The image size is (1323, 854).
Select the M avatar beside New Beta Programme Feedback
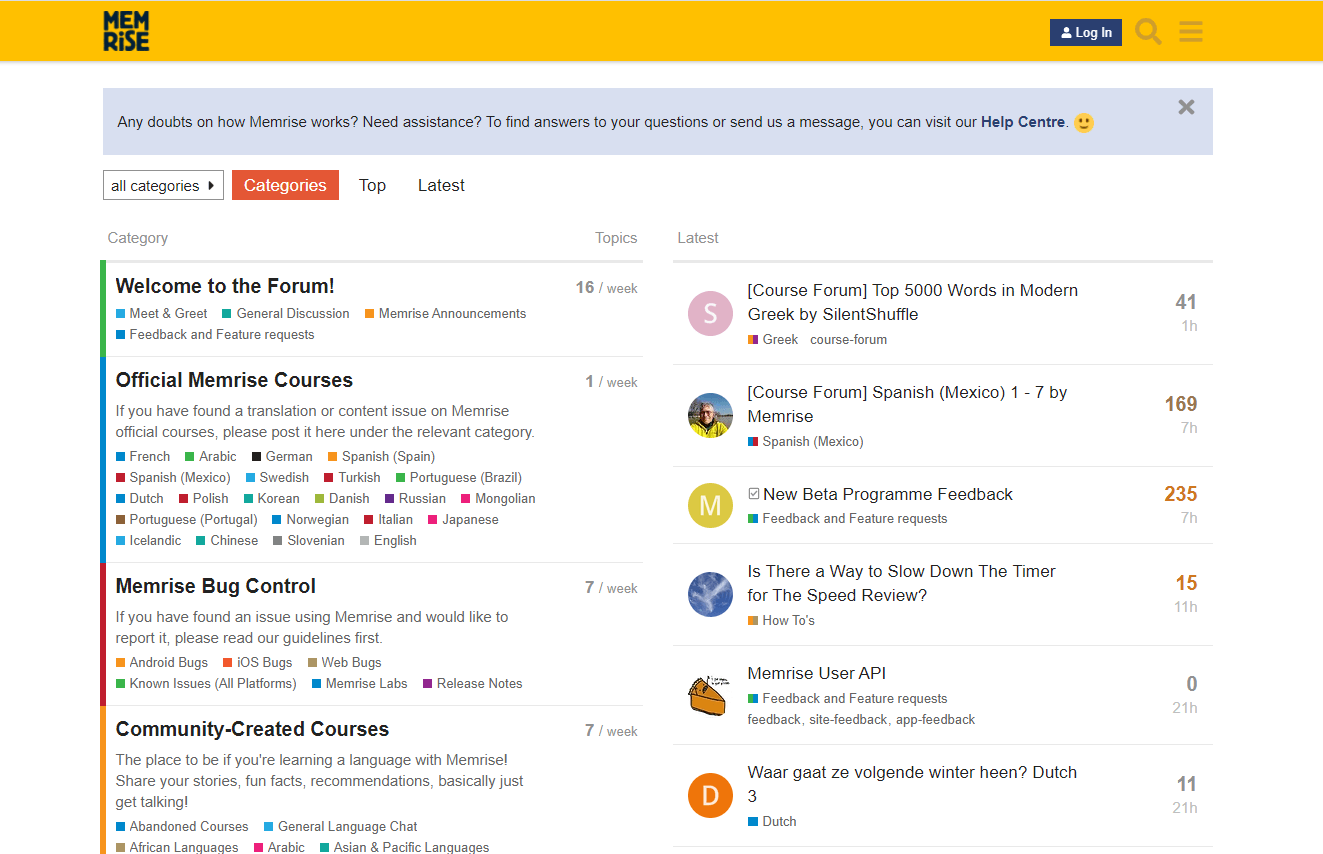click(710, 505)
